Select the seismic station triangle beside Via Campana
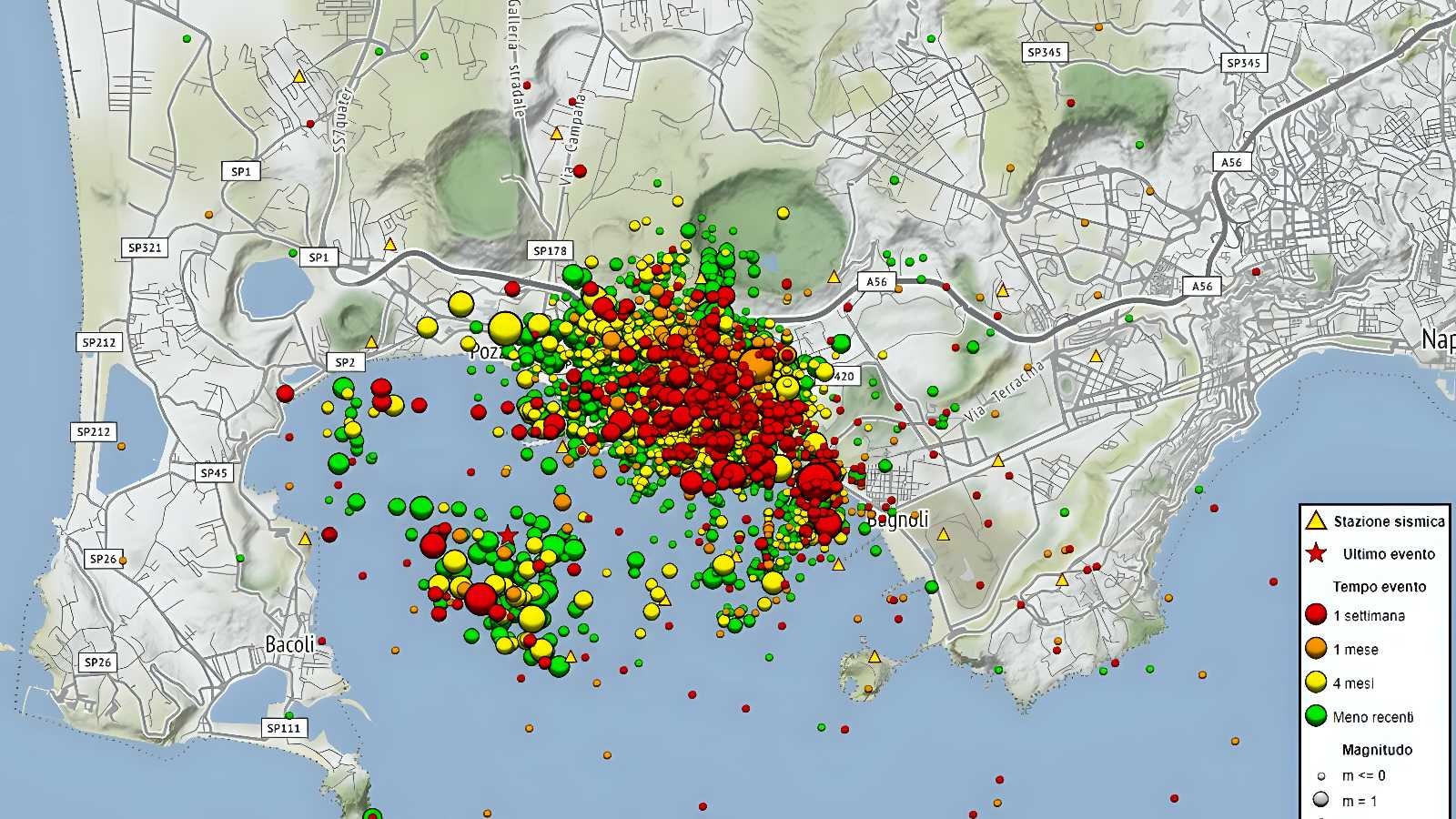Image resolution: width=1456 pixels, height=819 pixels. (557, 133)
